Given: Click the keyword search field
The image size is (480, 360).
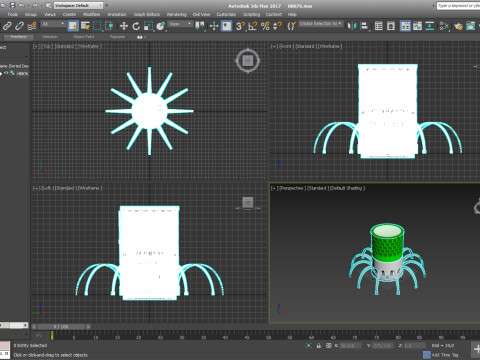Looking at the screenshot, I should (458, 6).
